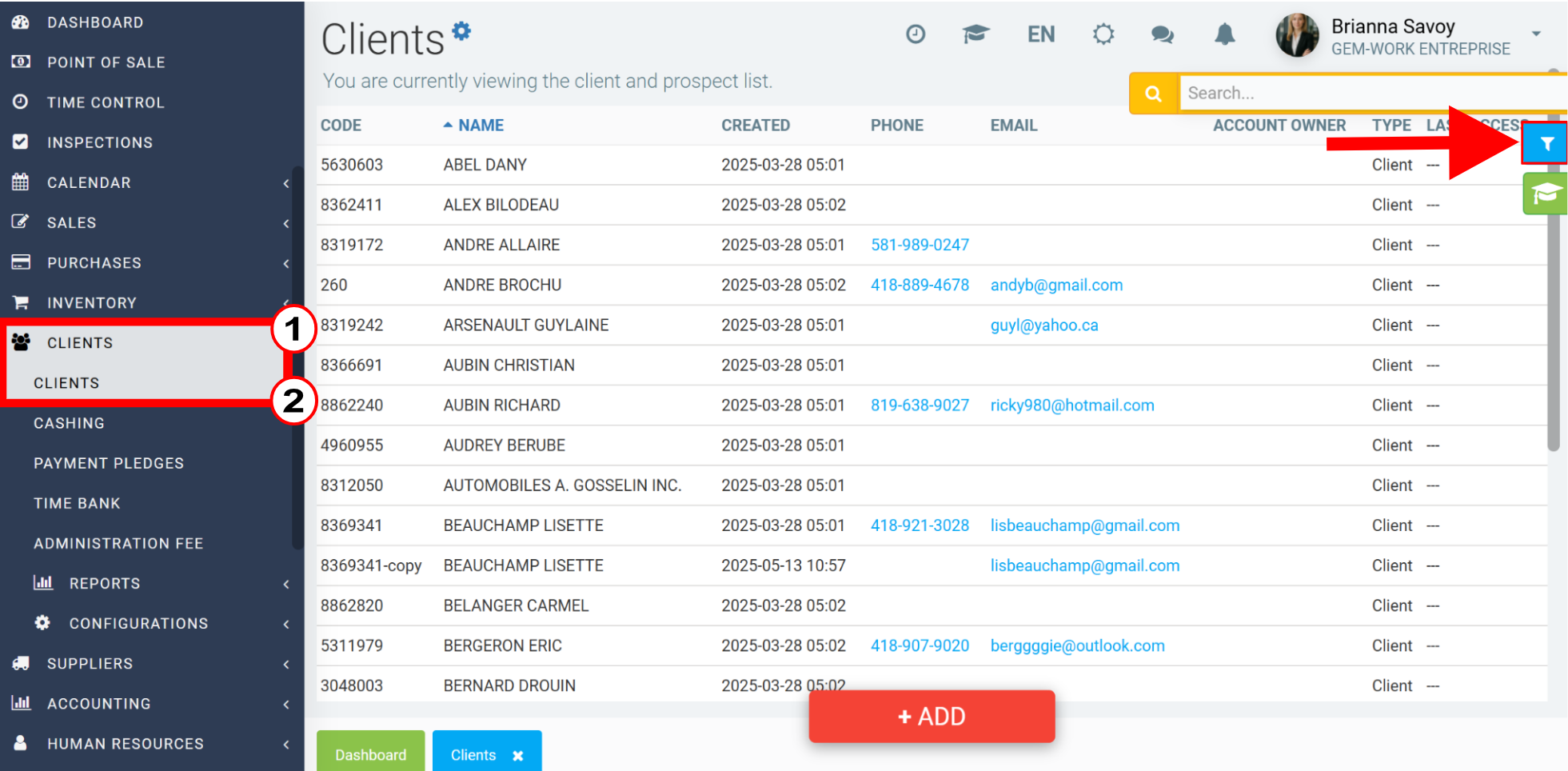The image size is (1568, 771).
Task: Click the red + ADD button
Action: pos(932,716)
